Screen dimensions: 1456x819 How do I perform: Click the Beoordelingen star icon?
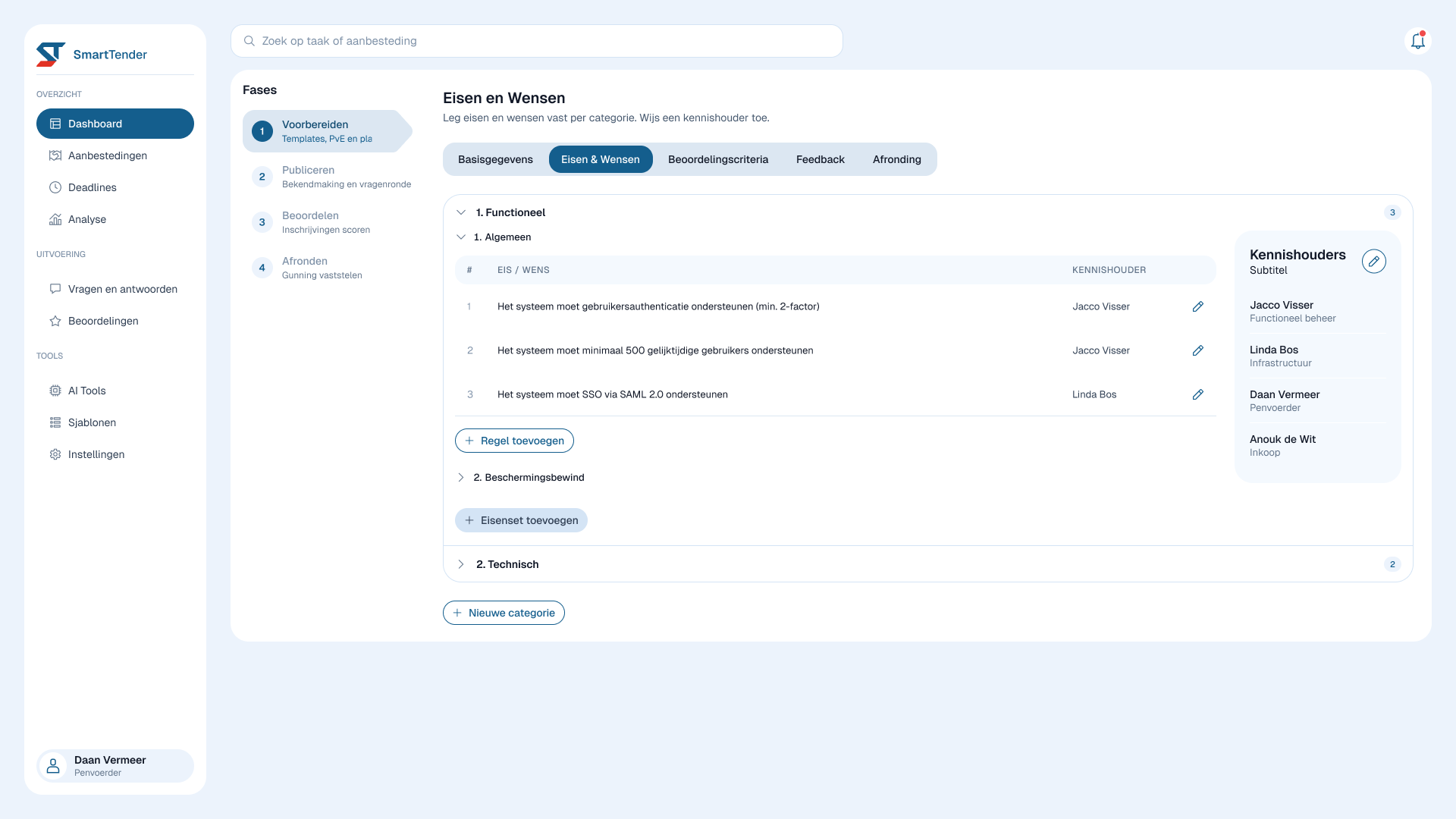[x=55, y=321]
